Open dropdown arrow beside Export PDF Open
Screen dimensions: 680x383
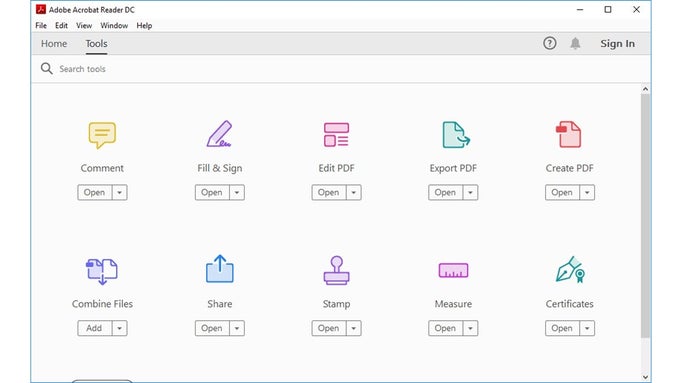(x=471, y=193)
